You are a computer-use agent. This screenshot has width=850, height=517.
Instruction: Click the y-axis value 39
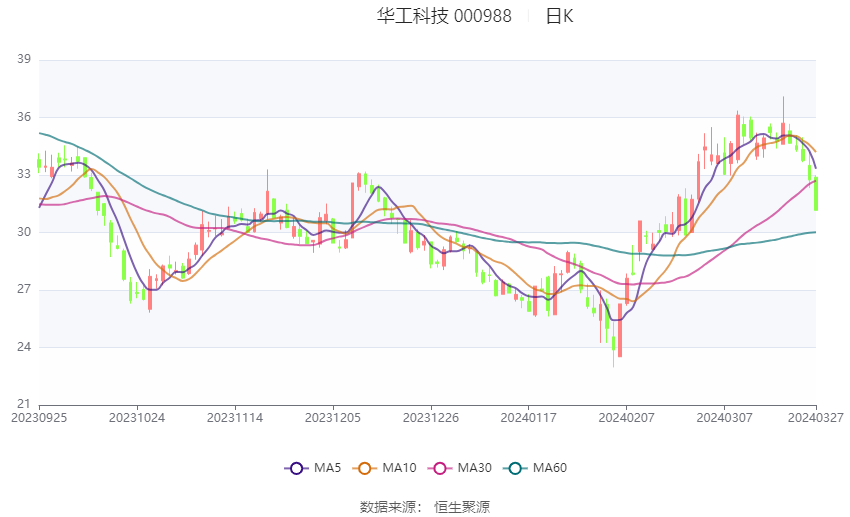(24, 59)
